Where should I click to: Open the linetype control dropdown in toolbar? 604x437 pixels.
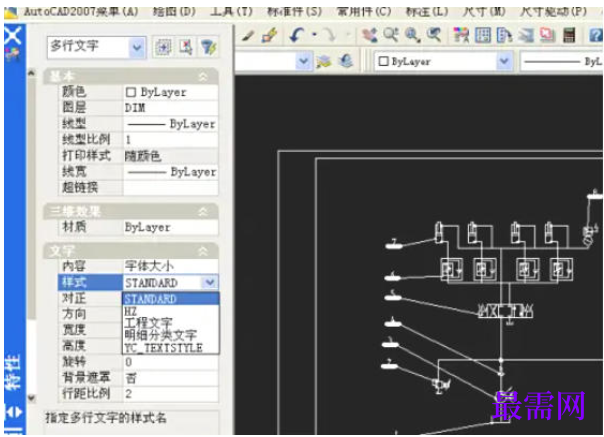click(x=562, y=62)
